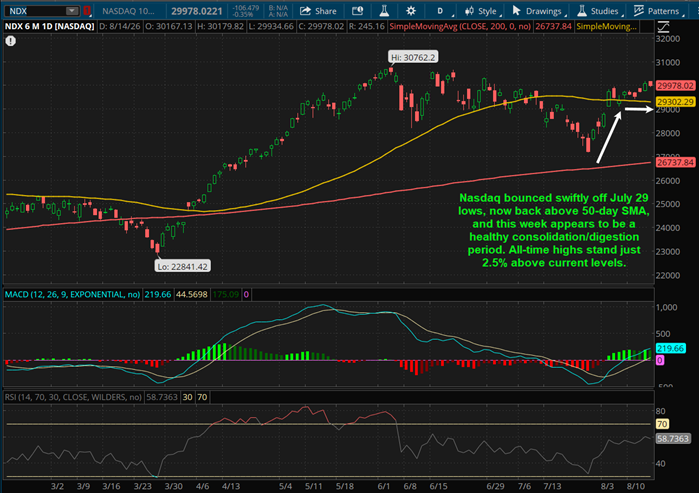Click the NASDAQ 10... description text
Image resolution: width=699 pixels, height=494 pixels.
coord(128,11)
